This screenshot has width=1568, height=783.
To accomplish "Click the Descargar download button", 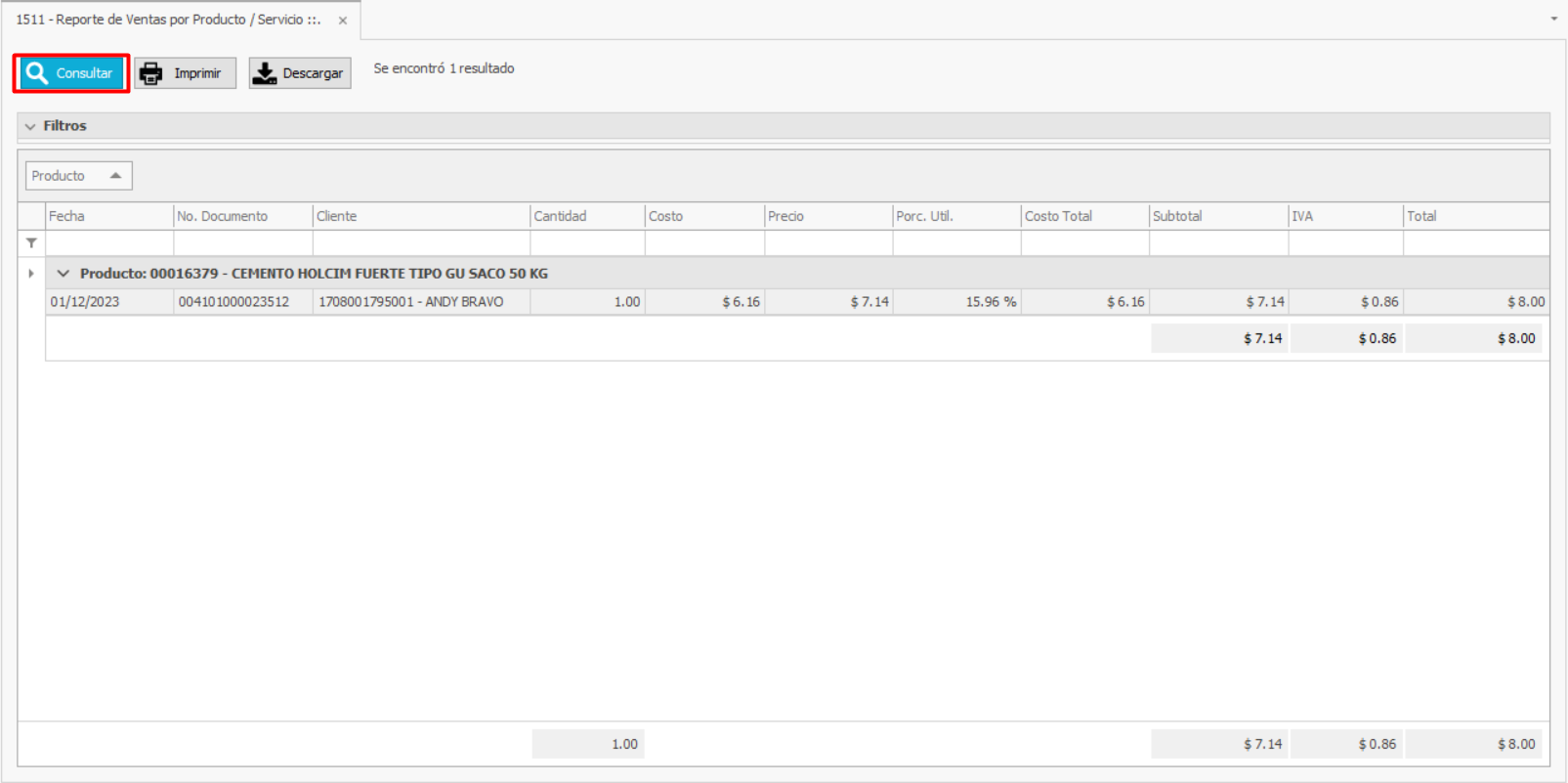I will tap(300, 73).
